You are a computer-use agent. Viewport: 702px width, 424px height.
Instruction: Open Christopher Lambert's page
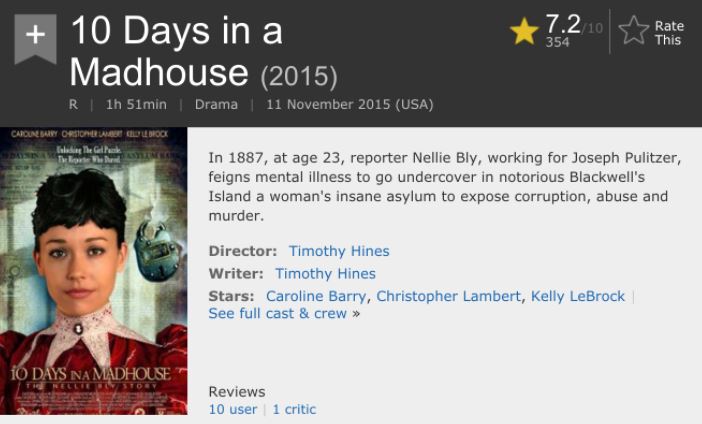point(449,296)
